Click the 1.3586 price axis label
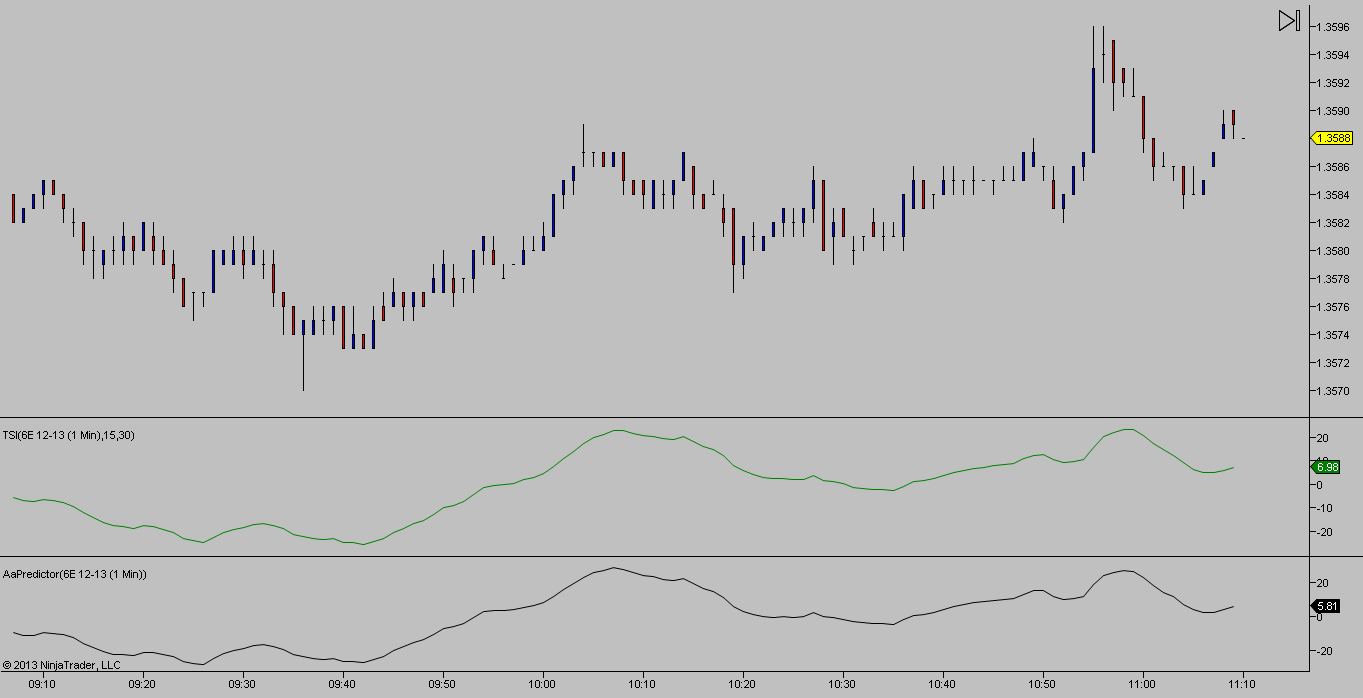This screenshot has height=698, width=1363. tap(1335, 167)
